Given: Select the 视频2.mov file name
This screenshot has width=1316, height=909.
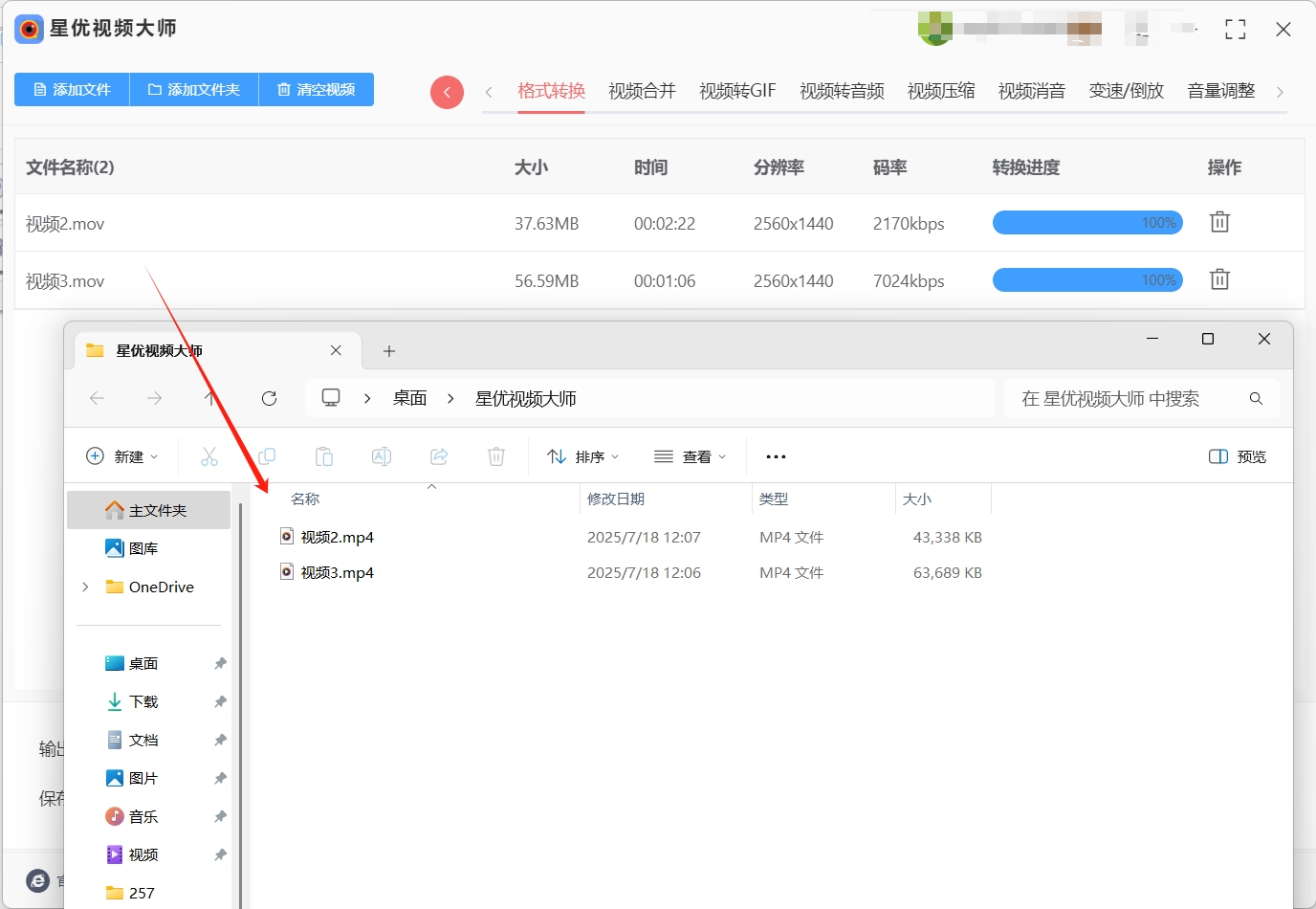Looking at the screenshot, I should (65, 224).
